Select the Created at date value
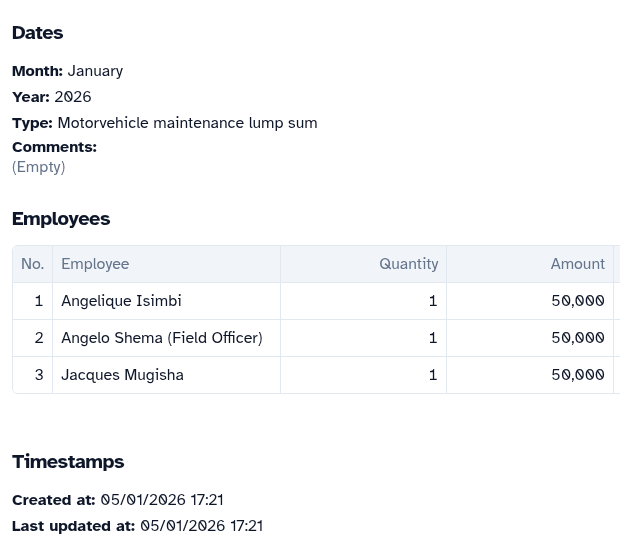The image size is (620, 558). click(x=161, y=500)
